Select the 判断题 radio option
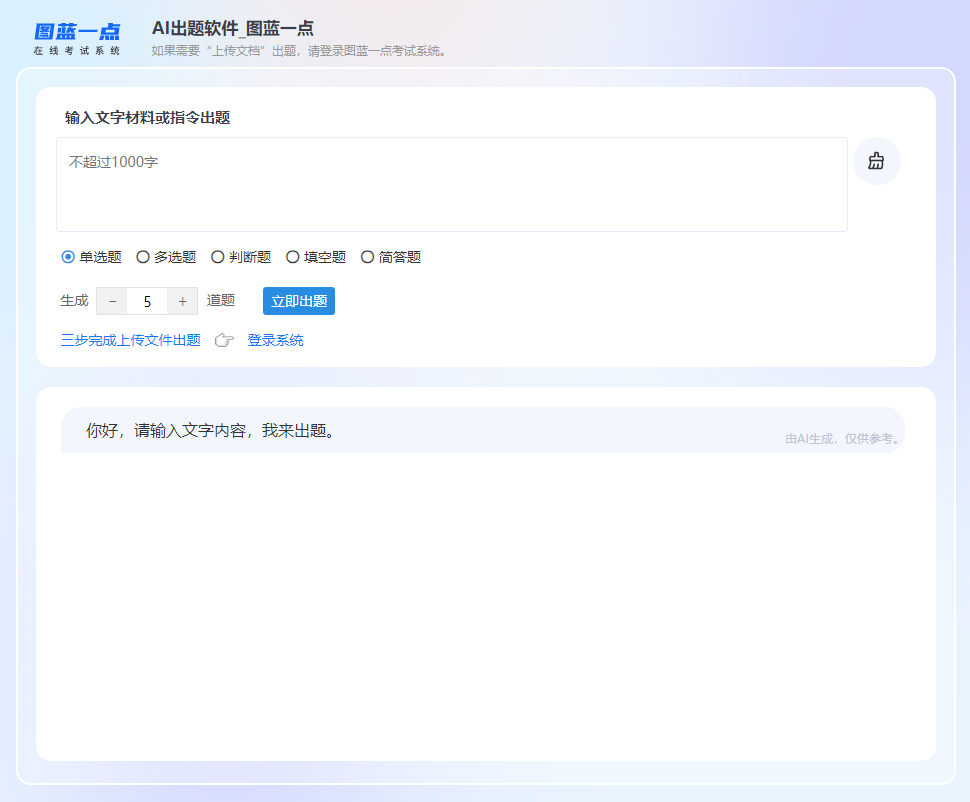The width and height of the screenshot is (970, 802). (218, 257)
